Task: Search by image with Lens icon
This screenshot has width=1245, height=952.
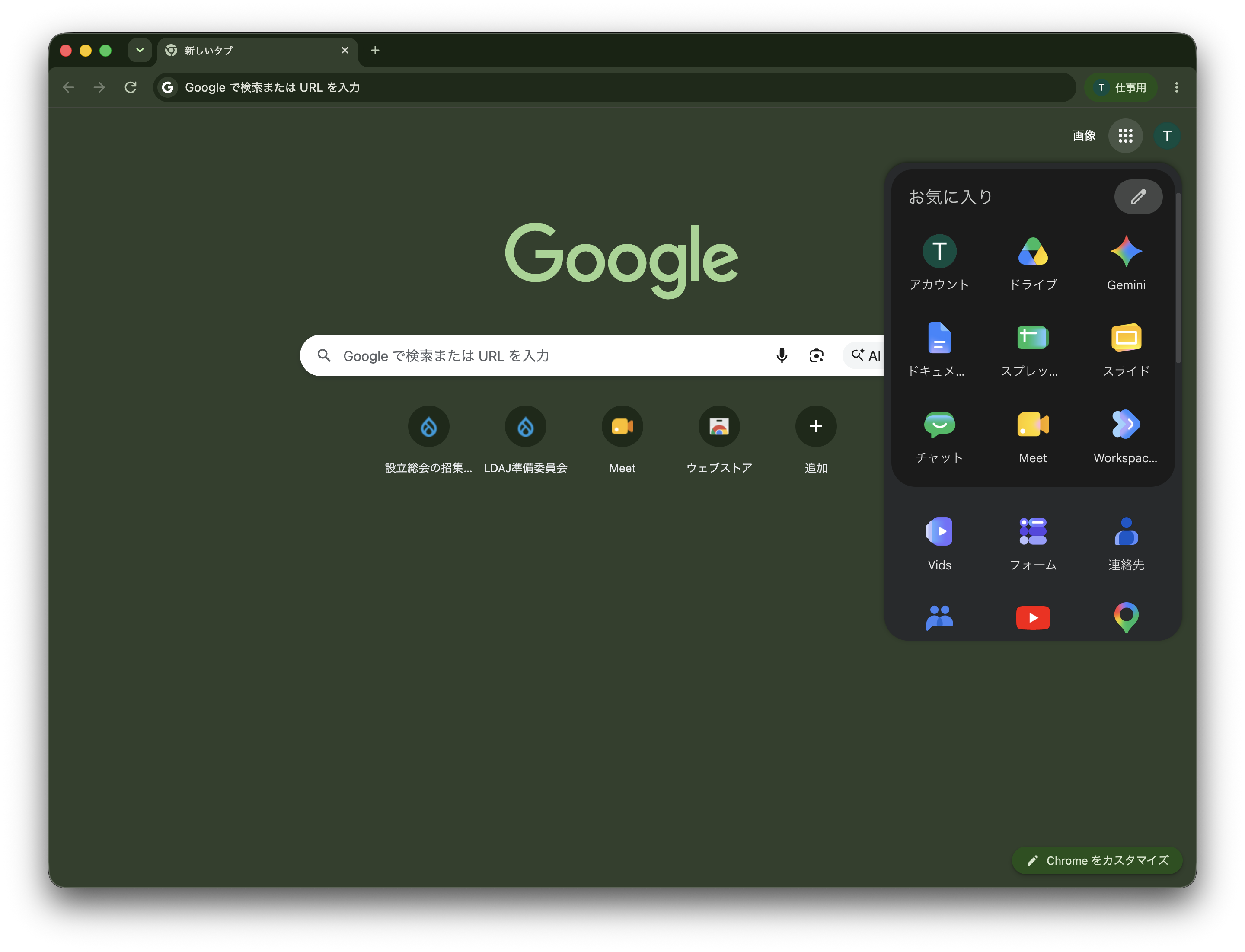Action: pyautogui.click(x=816, y=355)
